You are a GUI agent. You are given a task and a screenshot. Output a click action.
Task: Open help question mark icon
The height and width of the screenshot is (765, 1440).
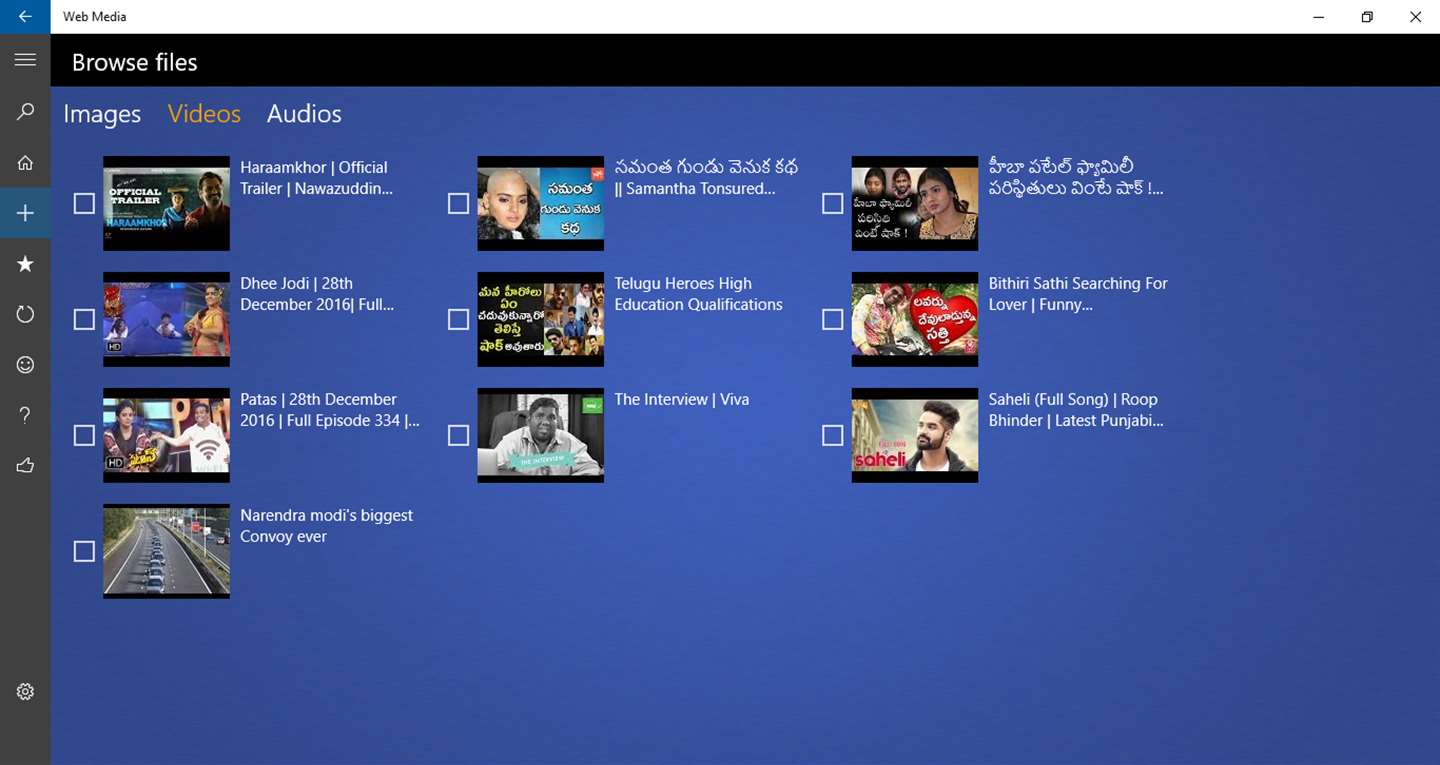pos(25,415)
